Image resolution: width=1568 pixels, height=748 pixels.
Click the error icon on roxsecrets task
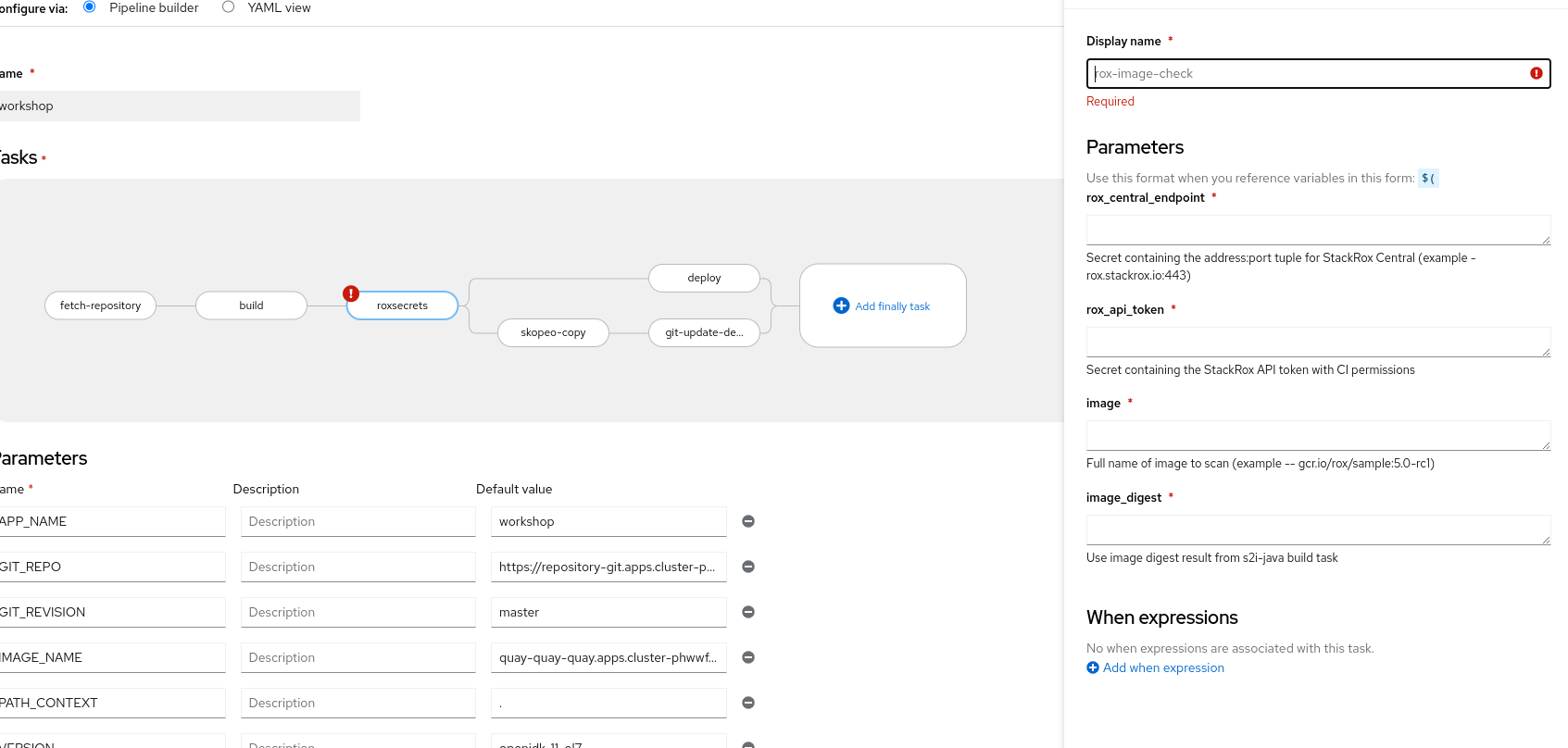coord(351,293)
